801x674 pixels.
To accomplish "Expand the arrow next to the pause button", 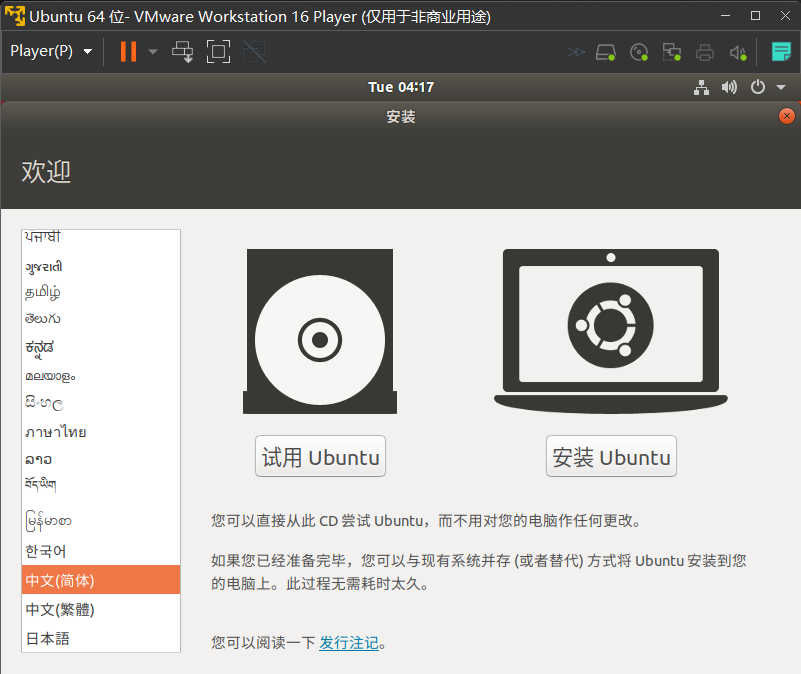I will (x=153, y=52).
